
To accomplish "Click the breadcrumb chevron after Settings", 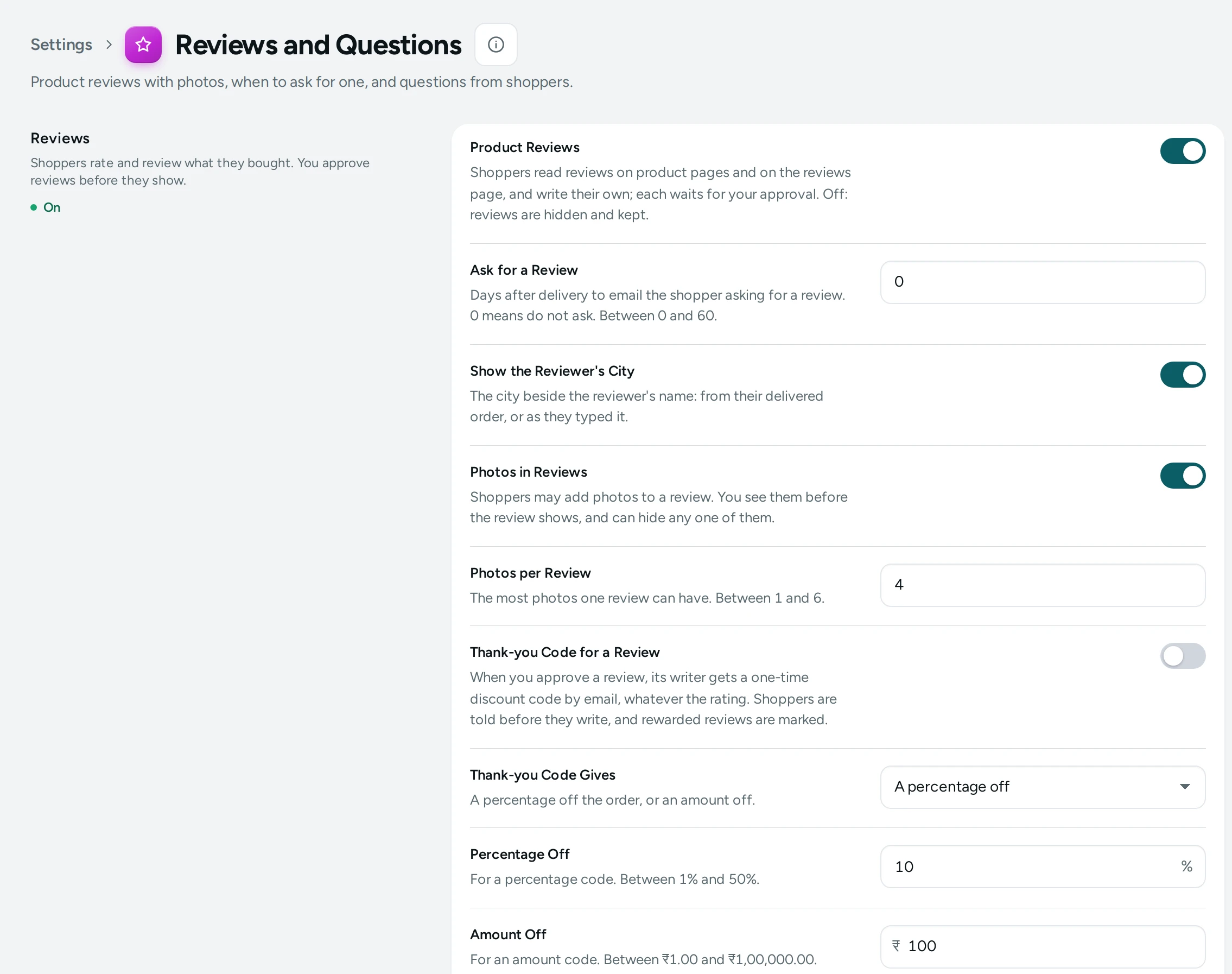I will pos(109,45).
